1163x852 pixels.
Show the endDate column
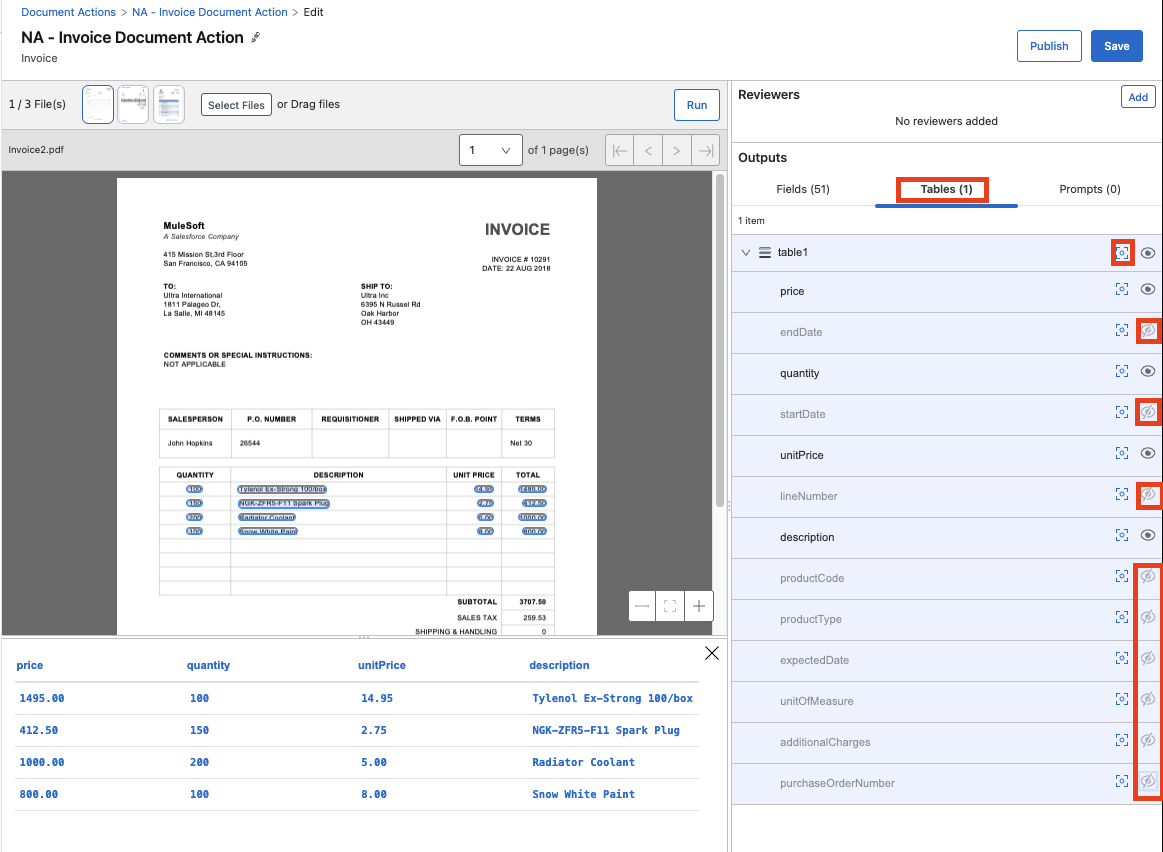point(1148,330)
